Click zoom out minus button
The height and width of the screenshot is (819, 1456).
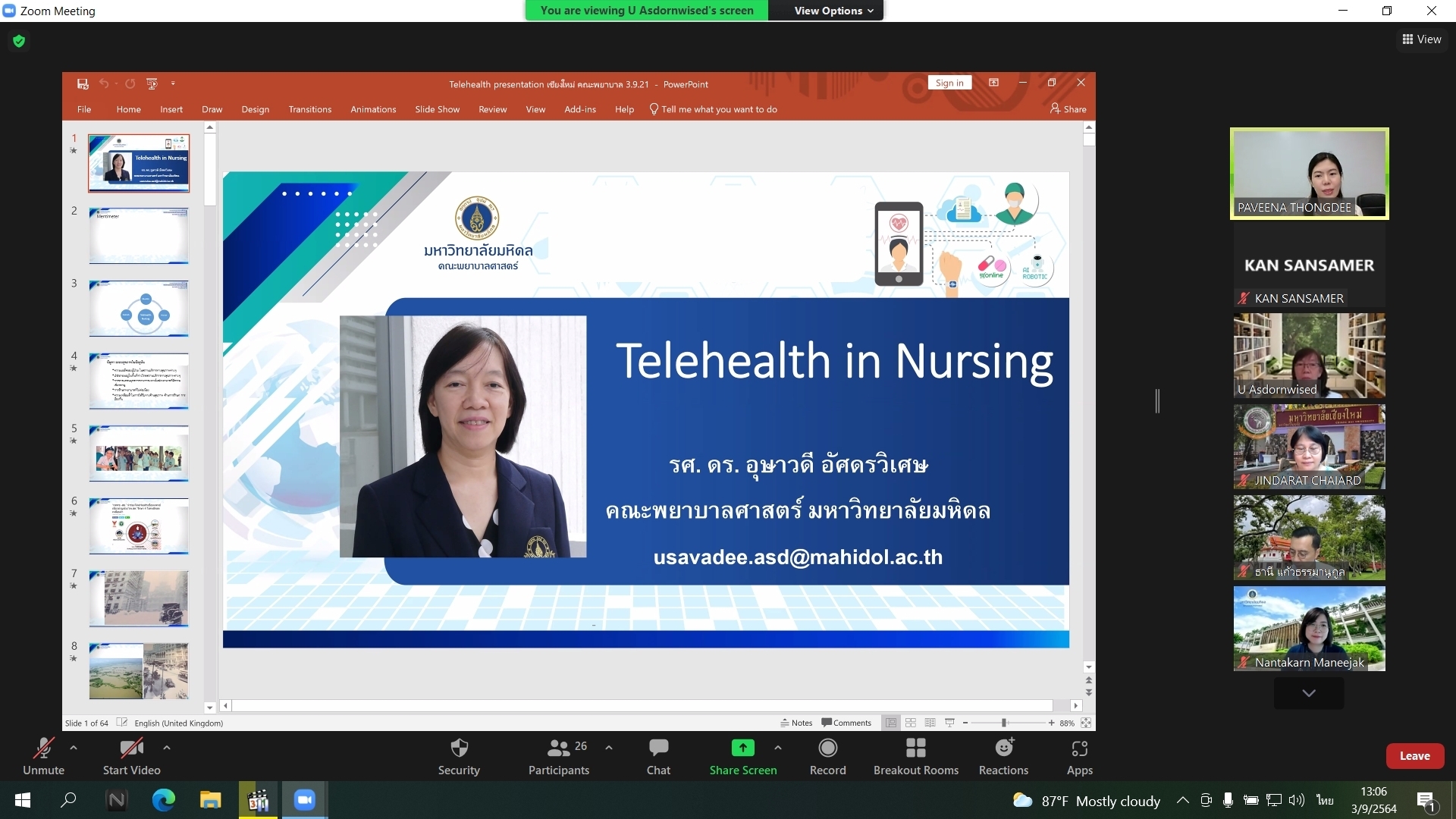tap(965, 723)
